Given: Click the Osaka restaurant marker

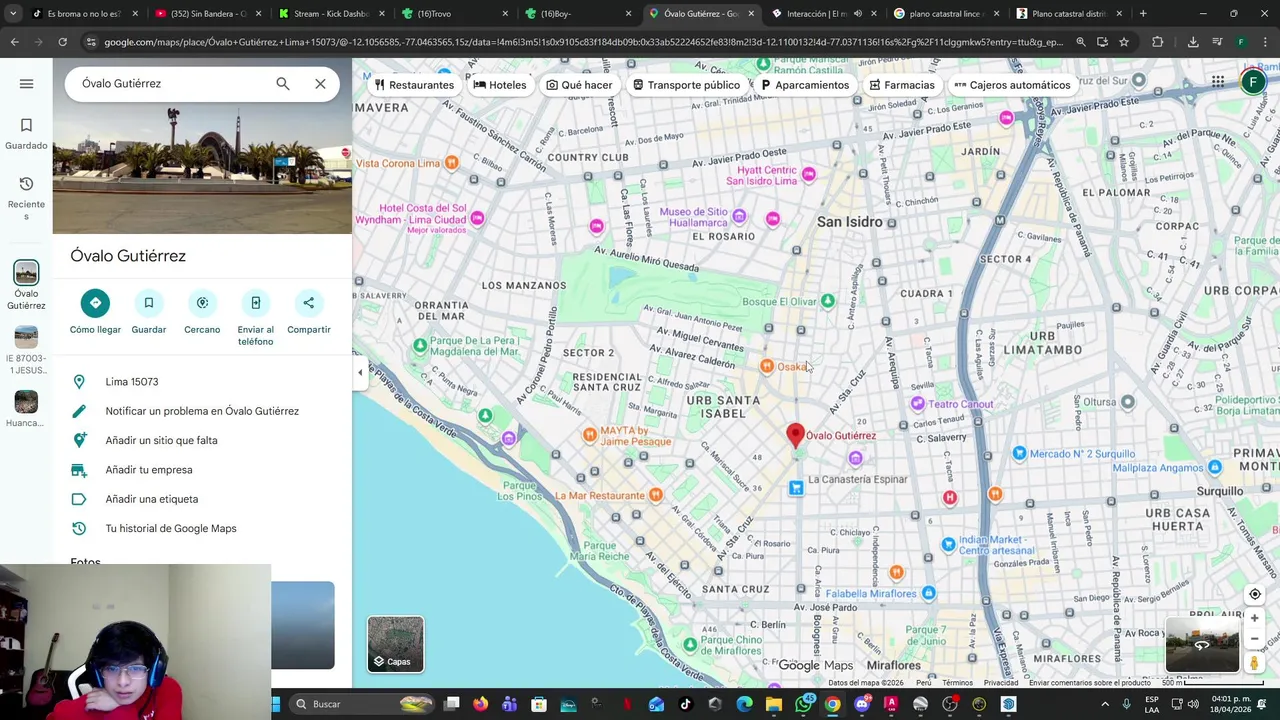Looking at the screenshot, I should (767, 367).
